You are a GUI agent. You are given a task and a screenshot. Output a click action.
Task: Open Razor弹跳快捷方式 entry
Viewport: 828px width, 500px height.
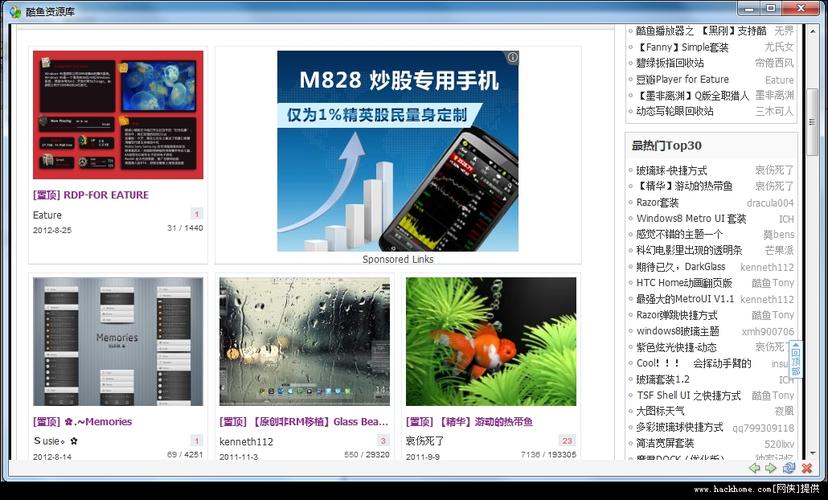[x=676, y=315]
